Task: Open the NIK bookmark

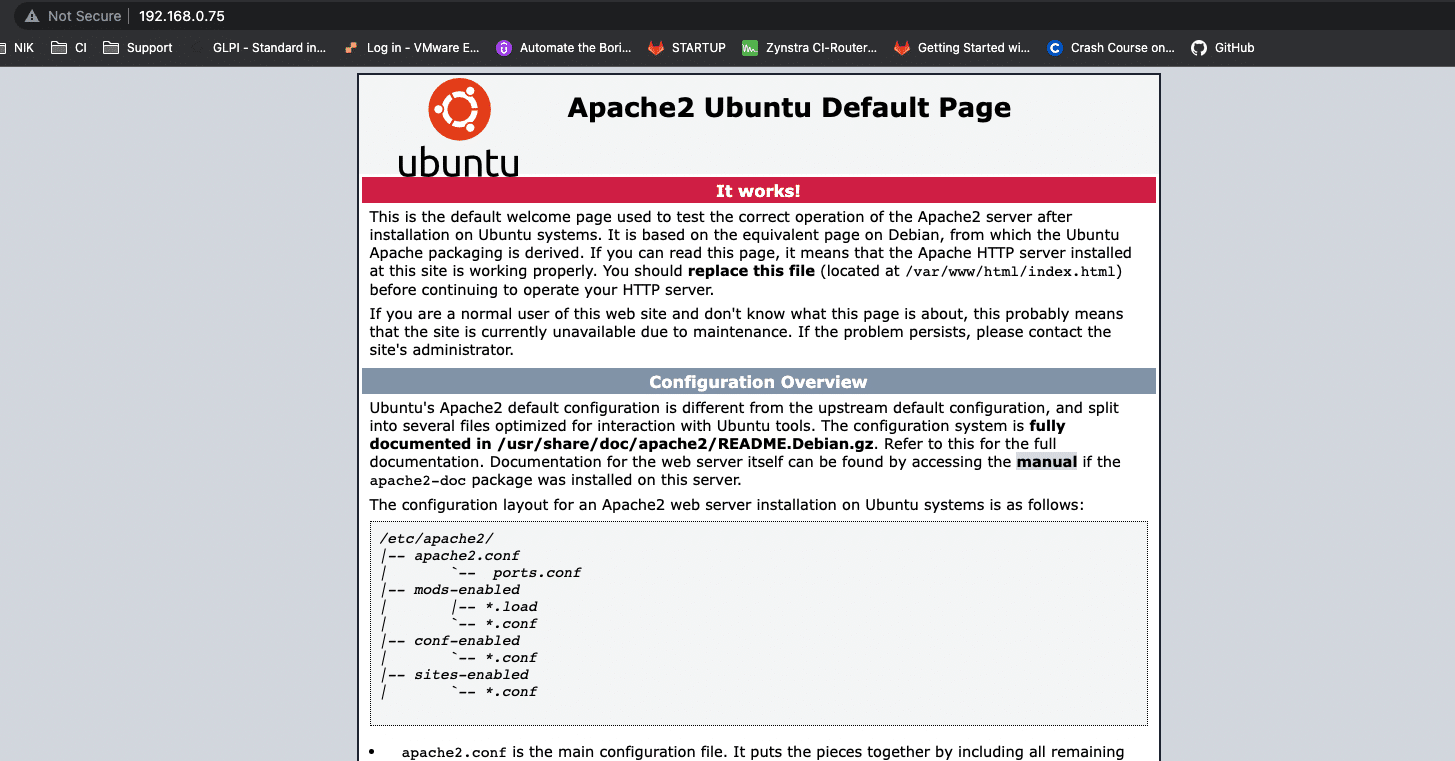Action: click(x=17, y=47)
